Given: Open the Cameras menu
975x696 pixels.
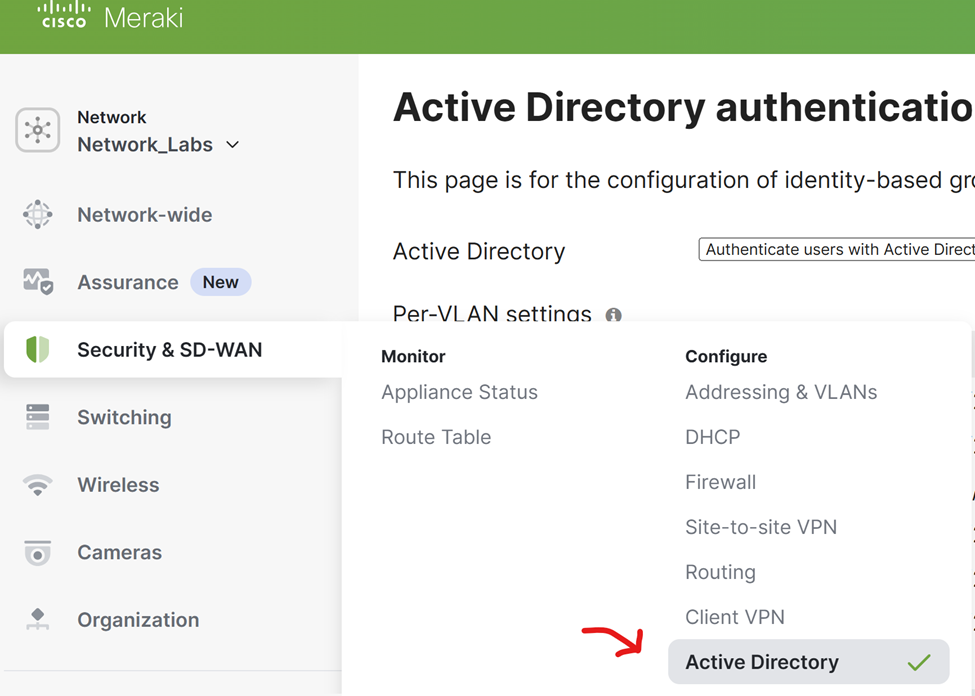Looking at the screenshot, I should [119, 552].
